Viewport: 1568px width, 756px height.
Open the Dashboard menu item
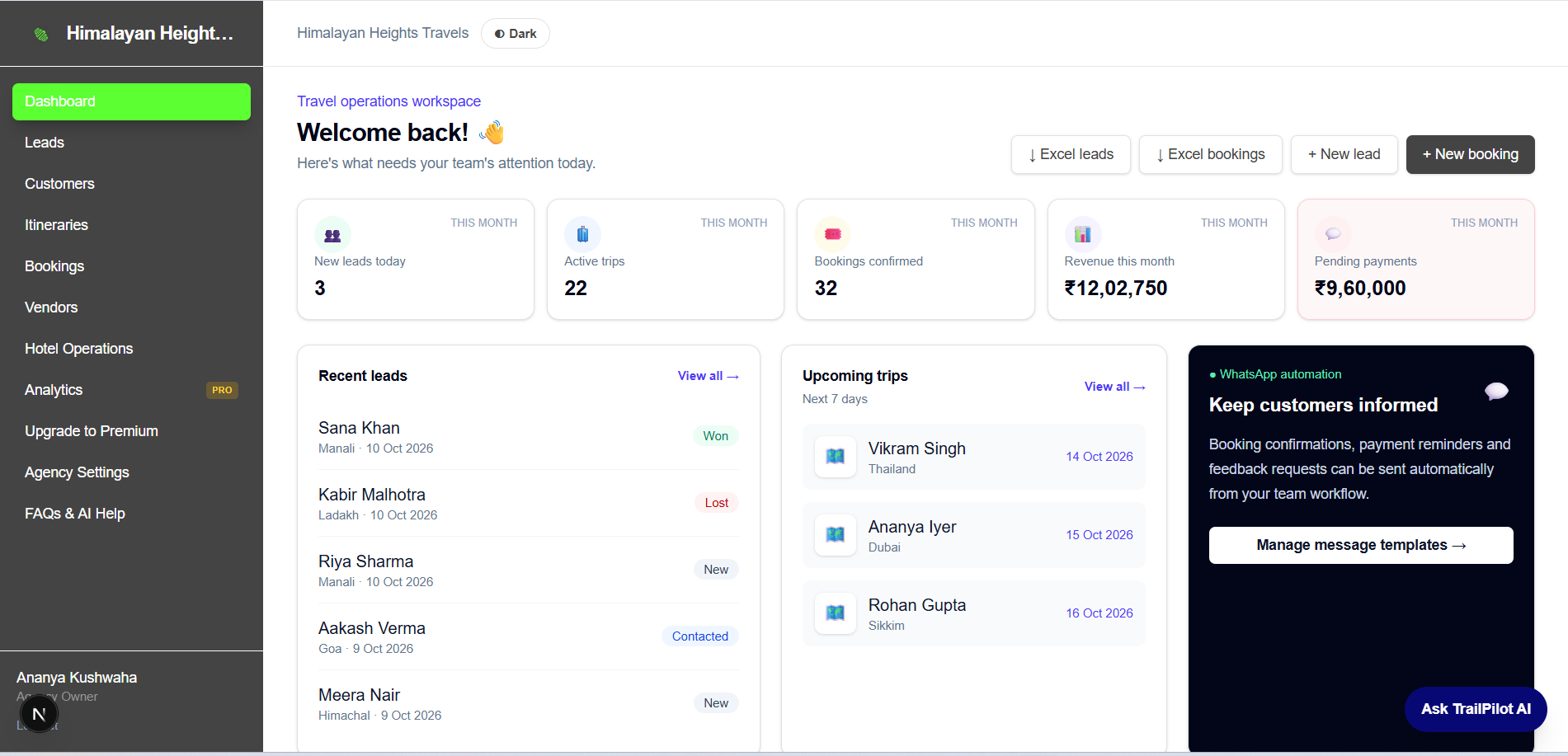(x=131, y=101)
